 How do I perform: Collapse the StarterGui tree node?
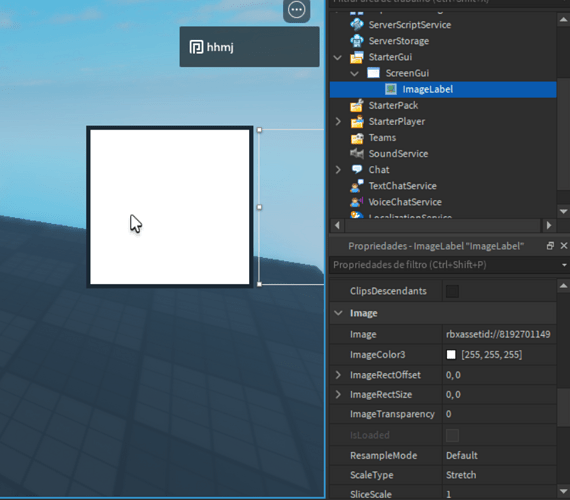[338, 57]
